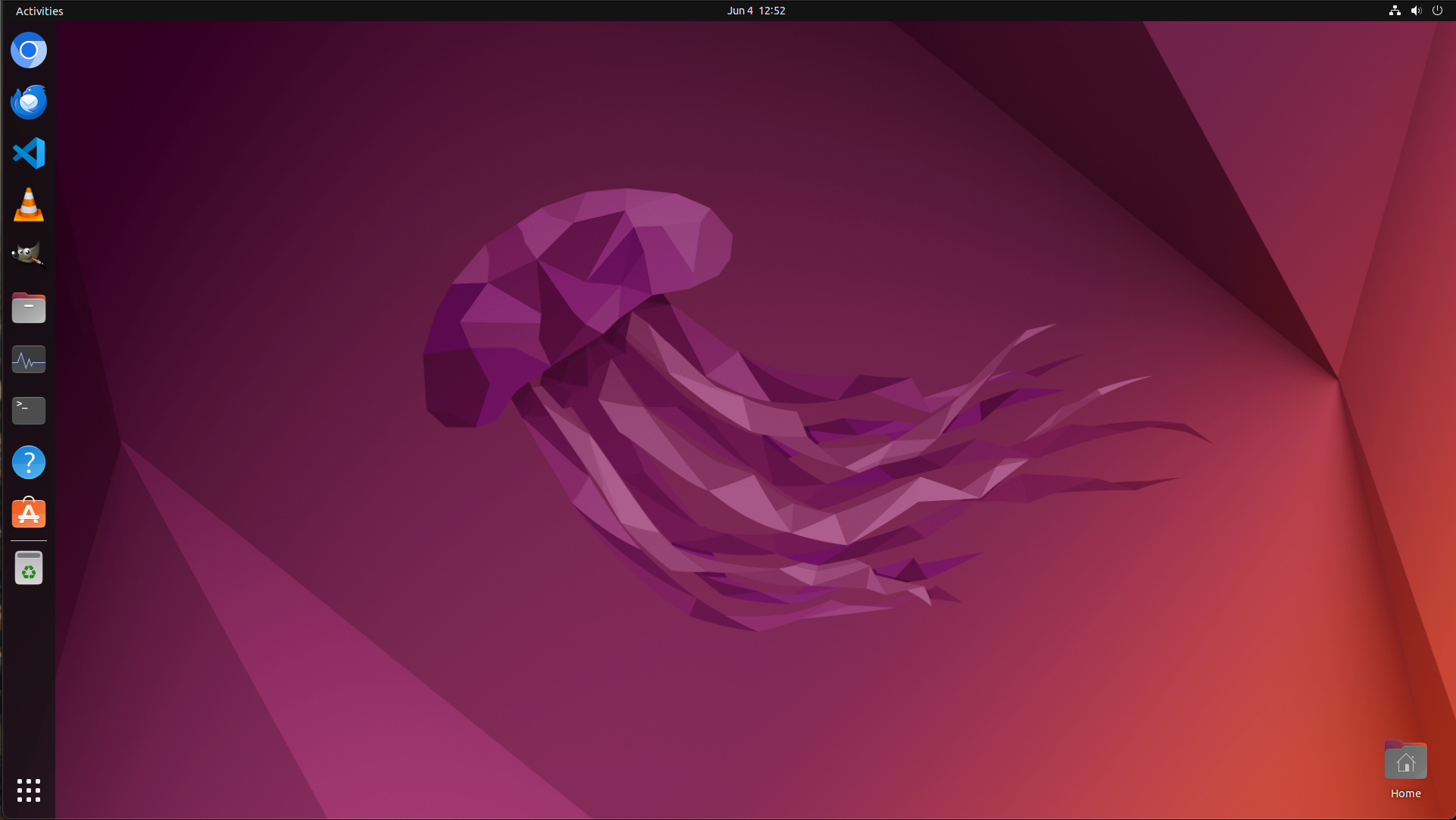Open the power menu
The width and height of the screenshot is (1456, 820).
pyautogui.click(x=1437, y=11)
